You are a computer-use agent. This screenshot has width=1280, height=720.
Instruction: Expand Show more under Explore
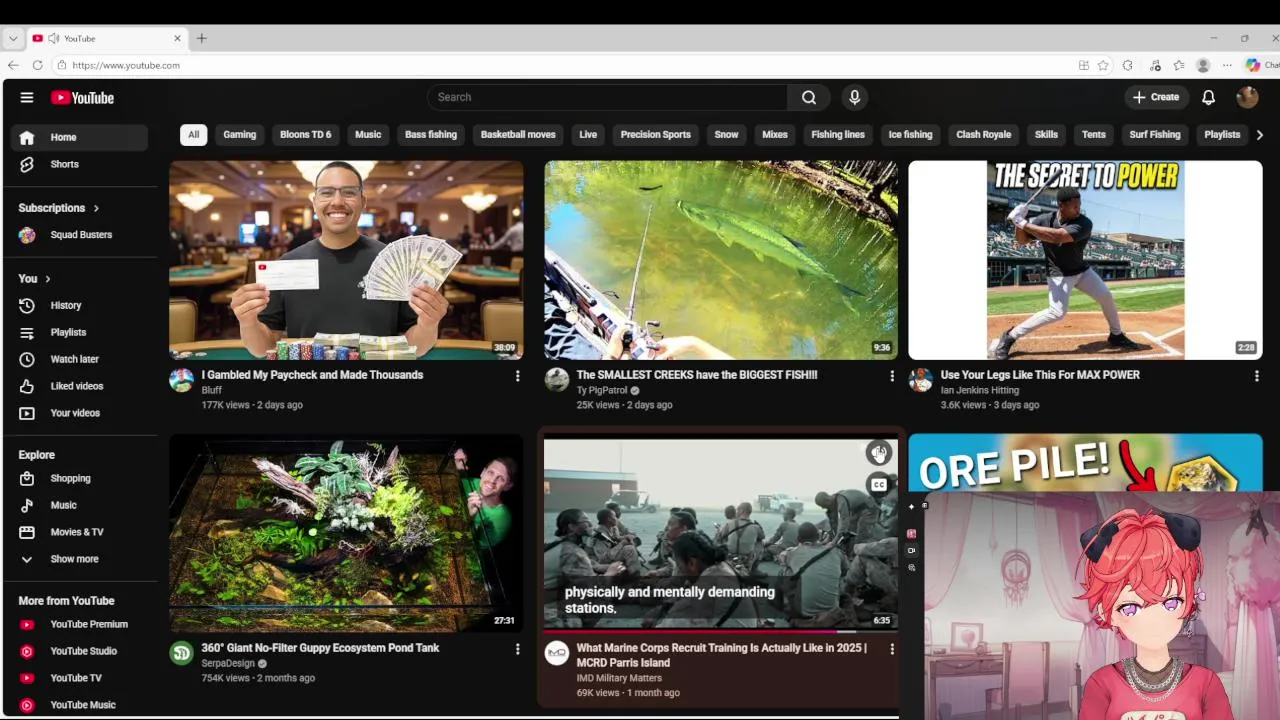(x=79, y=559)
